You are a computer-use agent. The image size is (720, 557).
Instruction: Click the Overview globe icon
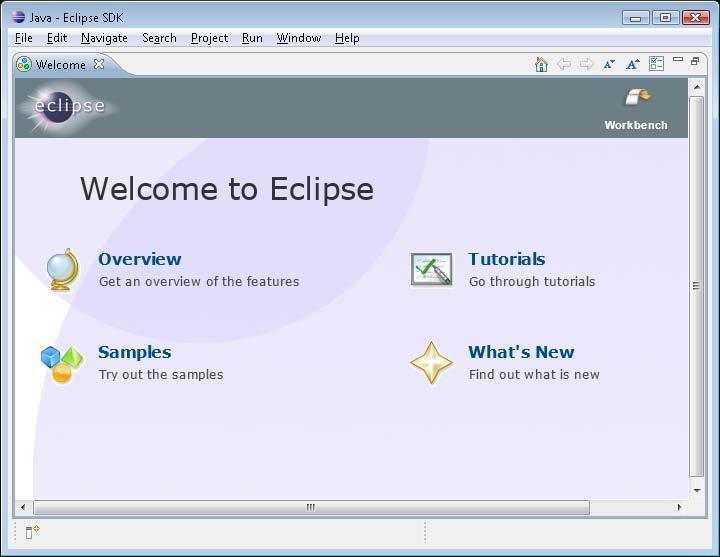(63, 270)
